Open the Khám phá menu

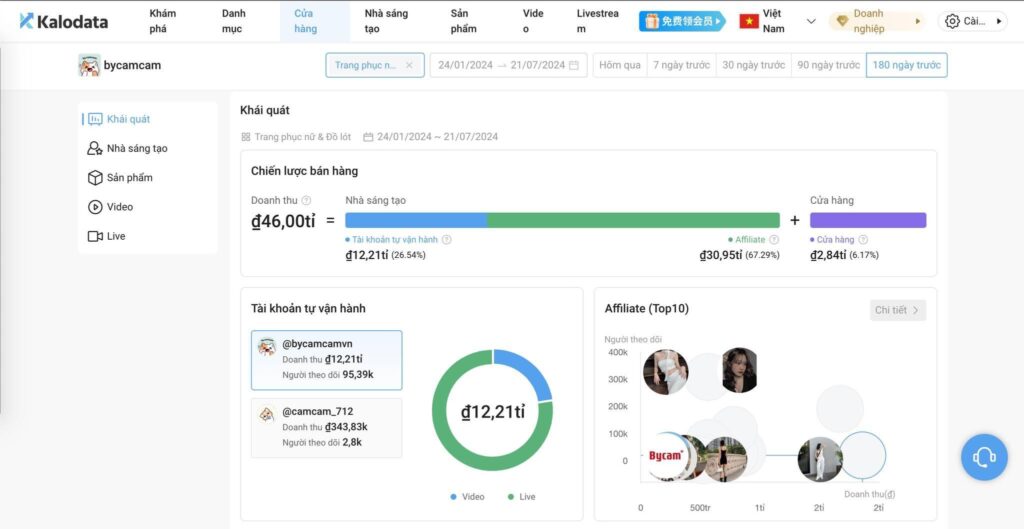[163, 21]
